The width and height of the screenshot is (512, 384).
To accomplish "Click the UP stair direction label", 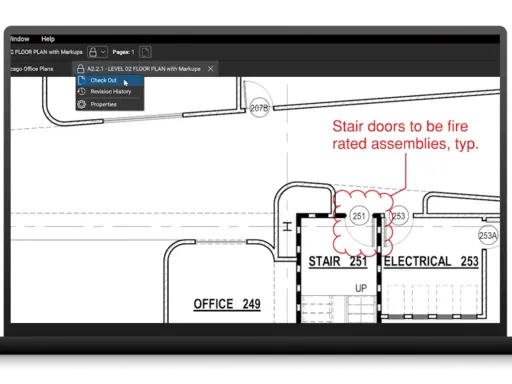I will point(361,288).
